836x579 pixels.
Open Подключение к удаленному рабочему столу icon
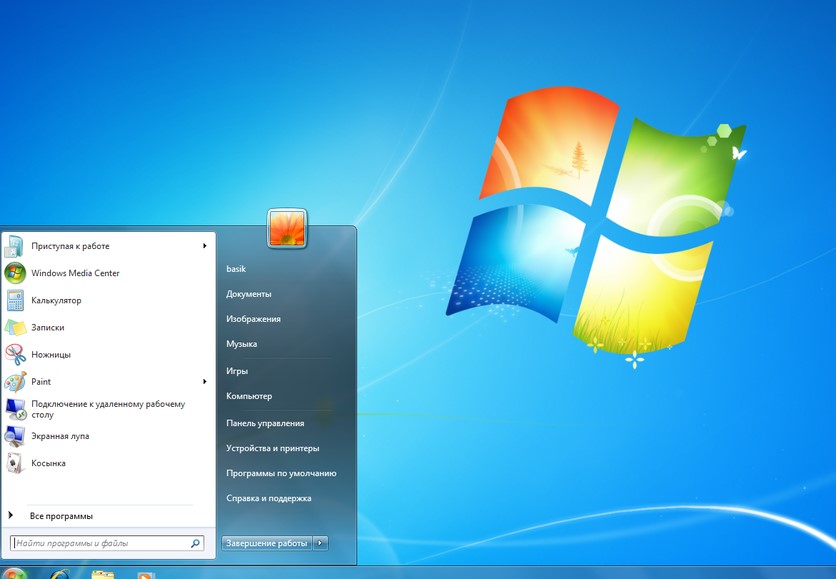tap(15, 408)
